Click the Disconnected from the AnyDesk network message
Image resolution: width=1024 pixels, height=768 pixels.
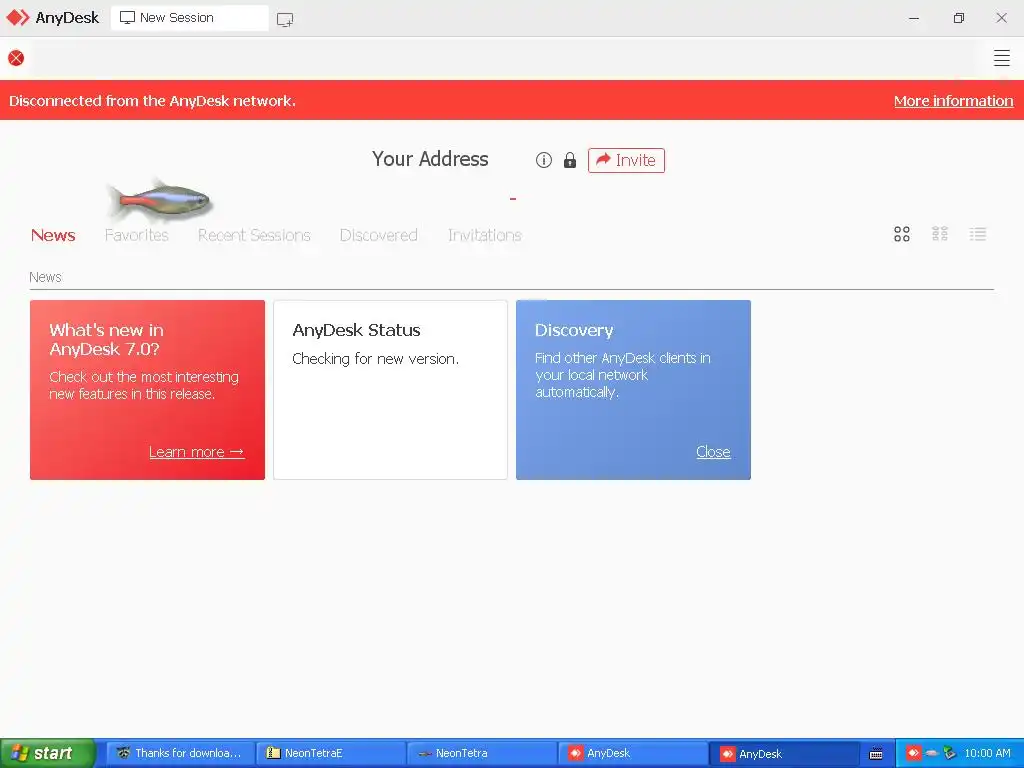coord(152,101)
